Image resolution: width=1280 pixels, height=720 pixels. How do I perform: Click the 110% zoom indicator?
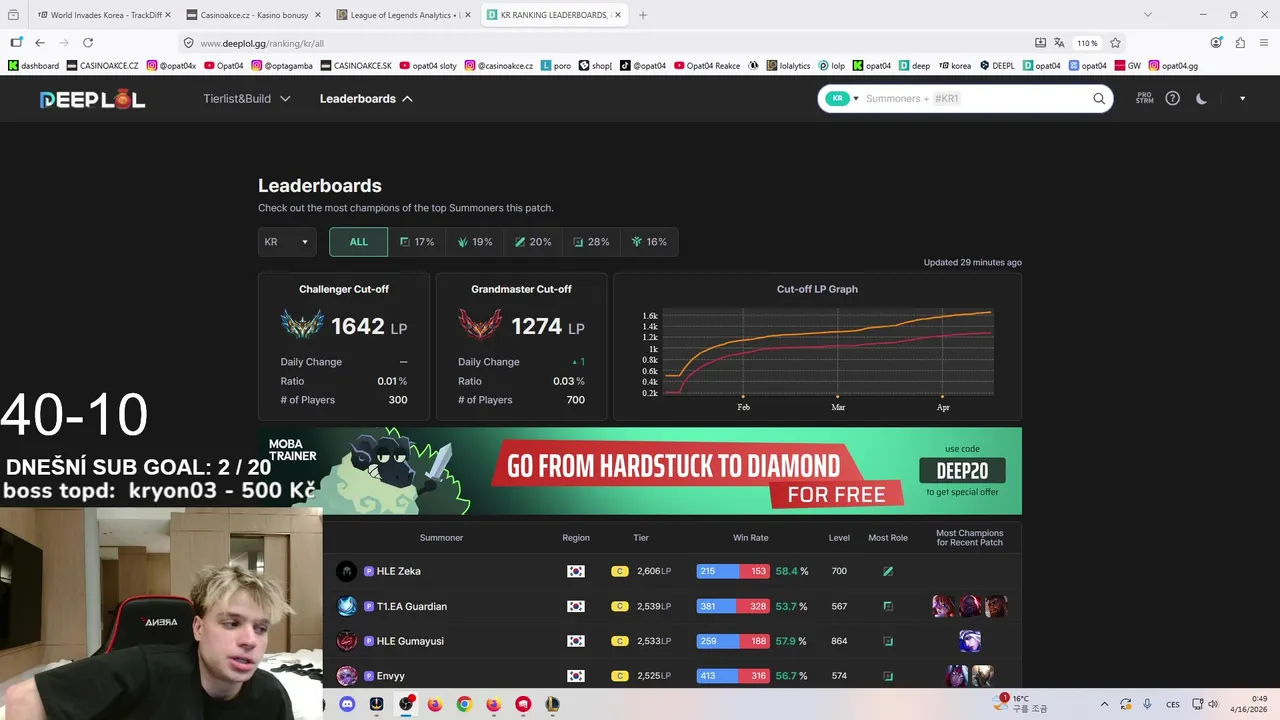(1087, 43)
